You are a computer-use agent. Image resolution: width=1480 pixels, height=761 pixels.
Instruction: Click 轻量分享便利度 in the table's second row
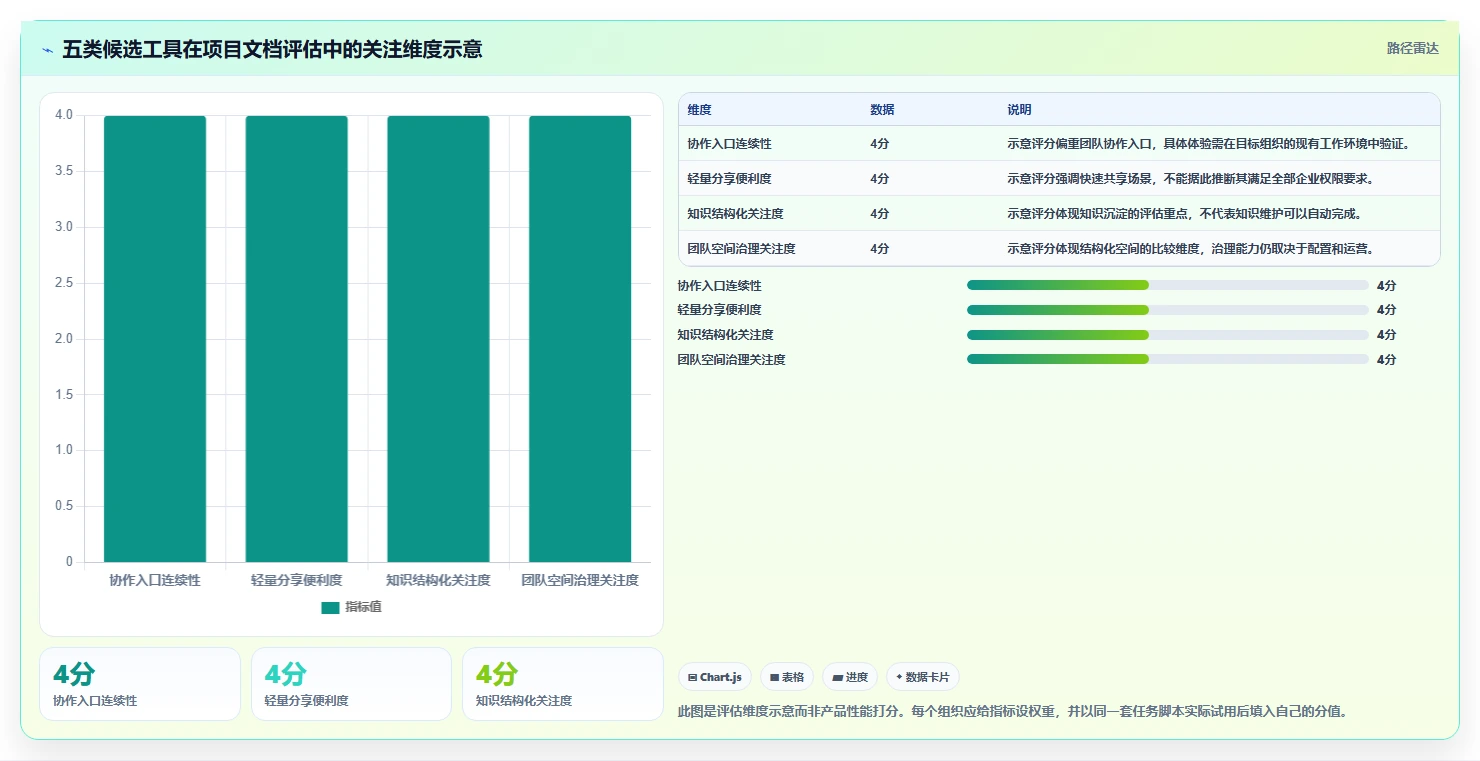pos(729,179)
